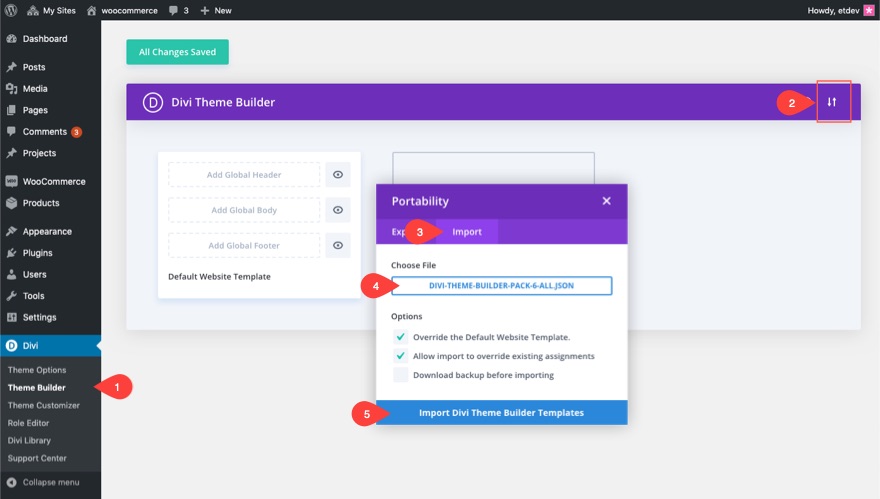Open woocommerce site link in admin bar
This screenshot has width=880, height=499.
pos(122,10)
